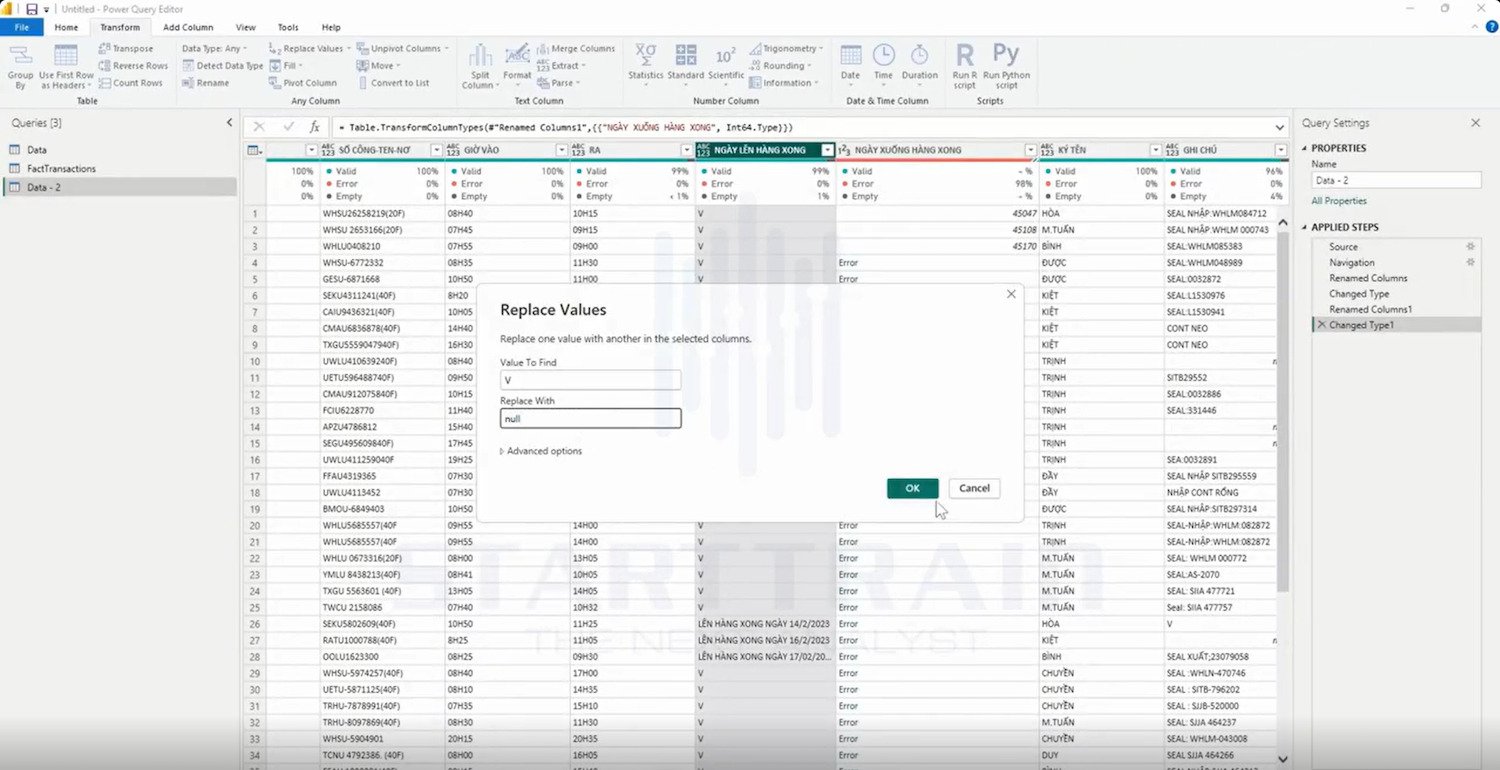Expand Advanced options in the dialog
1500x770 pixels.
point(541,451)
